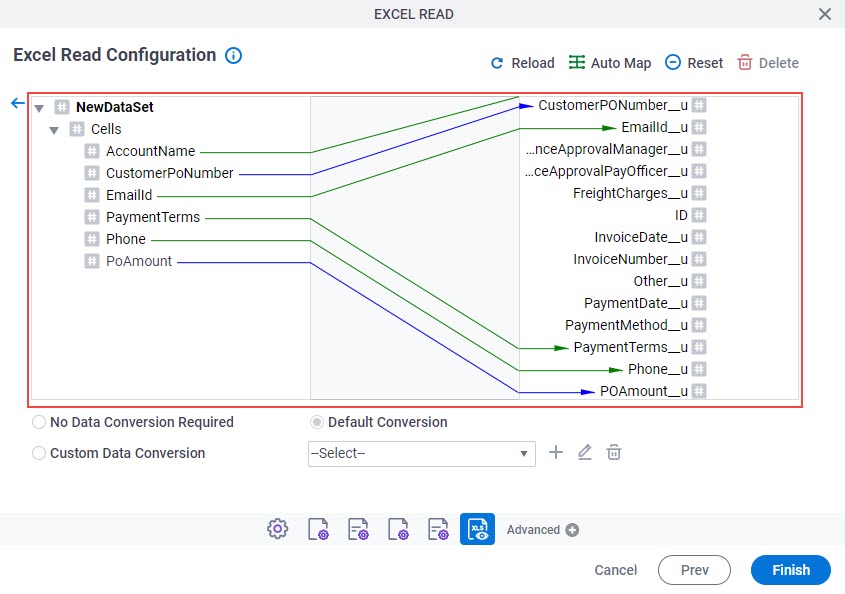
Task: Select the CustomerPONumber__u target field
Action: click(613, 105)
